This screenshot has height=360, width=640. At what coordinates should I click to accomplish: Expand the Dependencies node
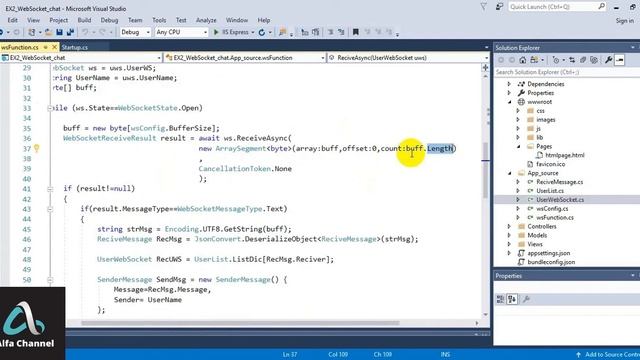[x=509, y=84]
